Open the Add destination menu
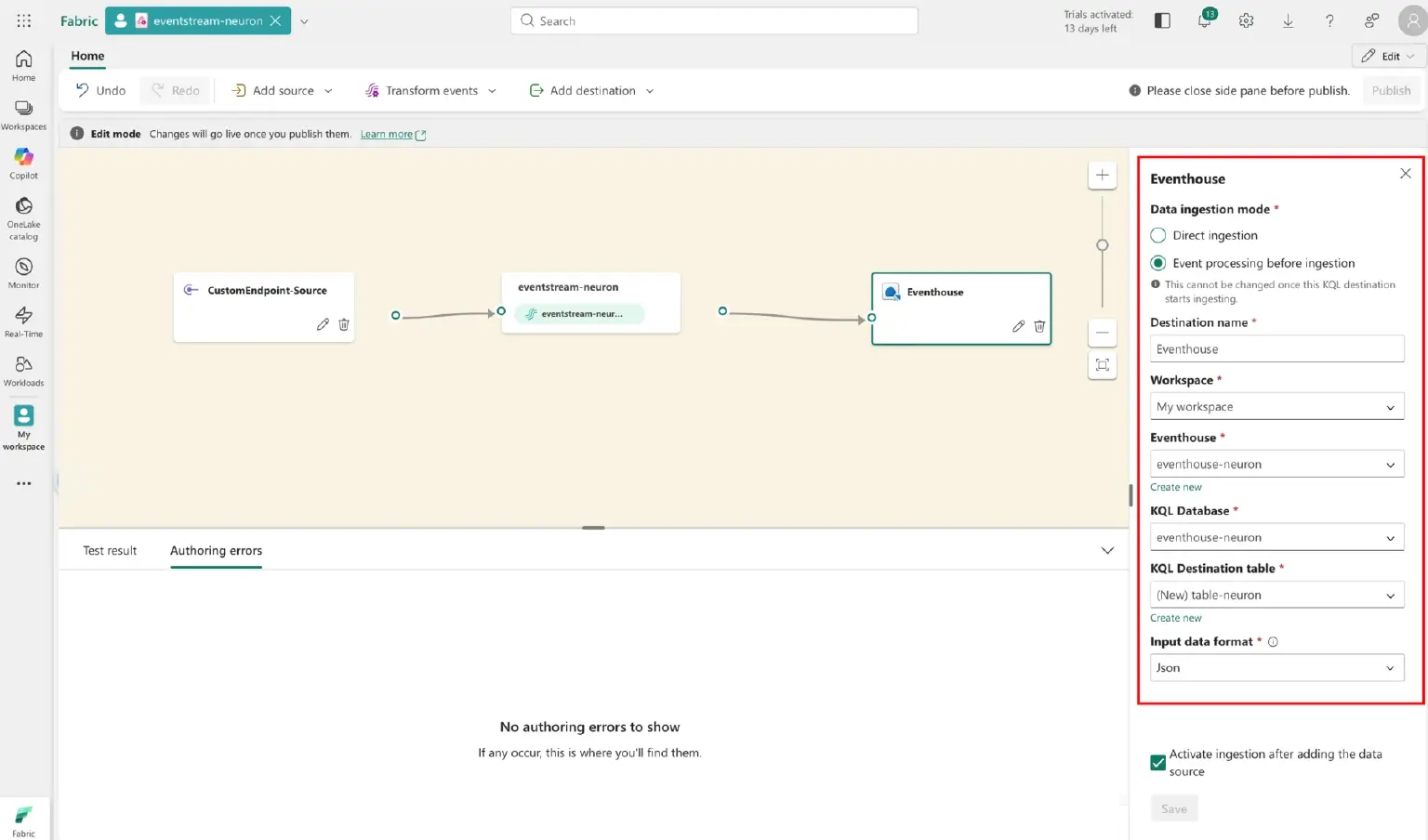 click(x=591, y=91)
